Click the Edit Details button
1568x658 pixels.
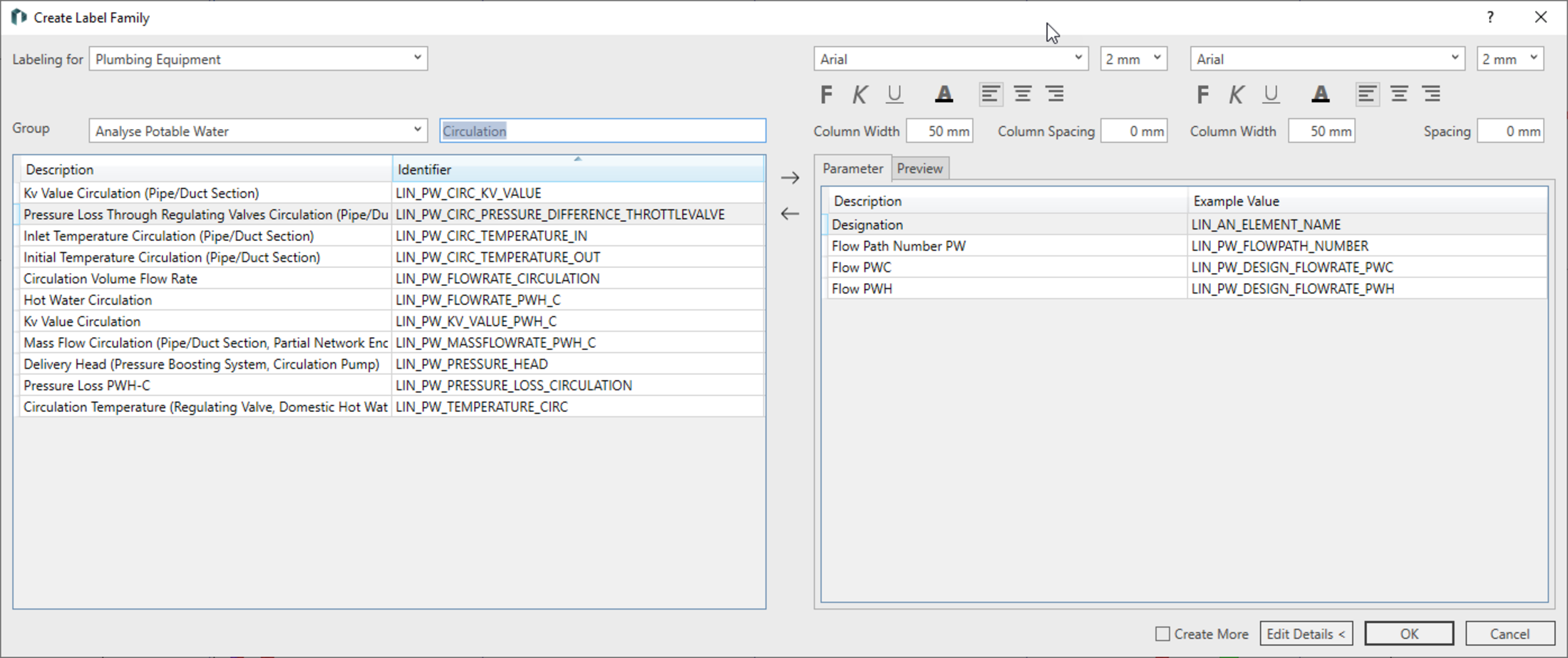1306,634
